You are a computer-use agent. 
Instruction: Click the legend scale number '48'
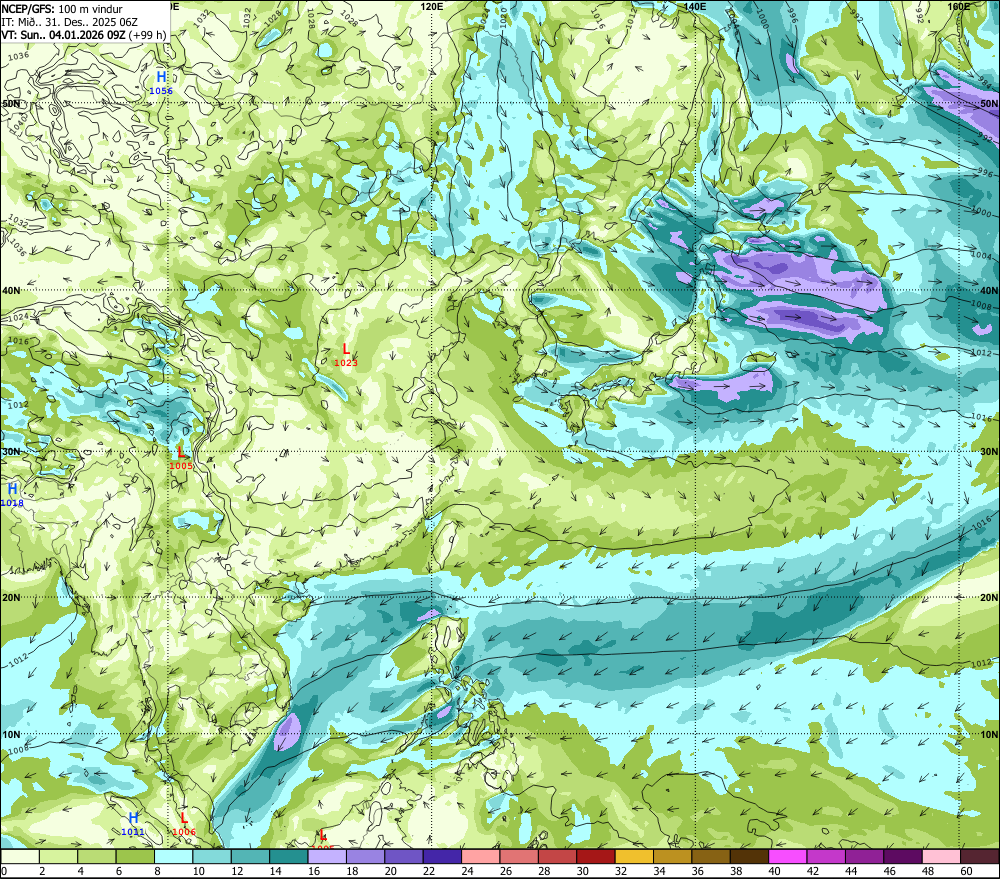tap(928, 871)
